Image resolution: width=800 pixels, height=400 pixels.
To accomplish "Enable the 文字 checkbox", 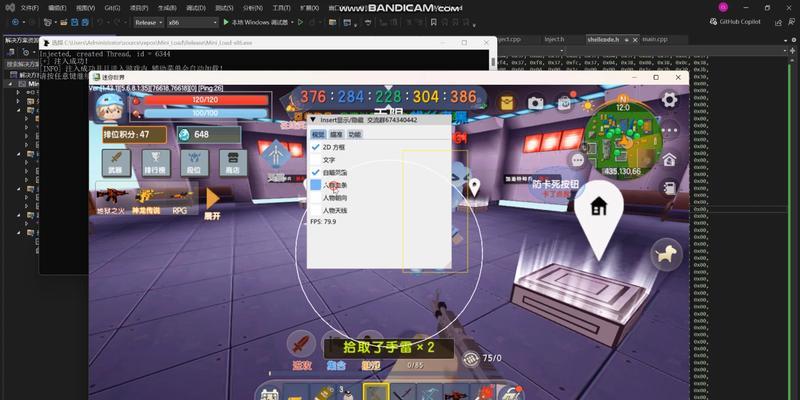I will coord(315,160).
